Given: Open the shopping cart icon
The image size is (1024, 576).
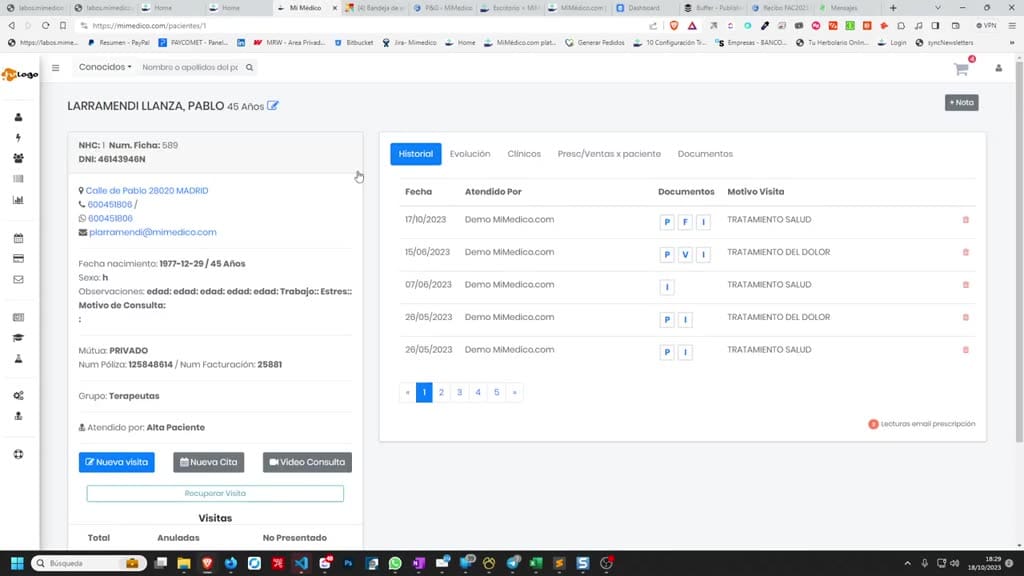Looking at the screenshot, I should pyautogui.click(x=961, y=69).
